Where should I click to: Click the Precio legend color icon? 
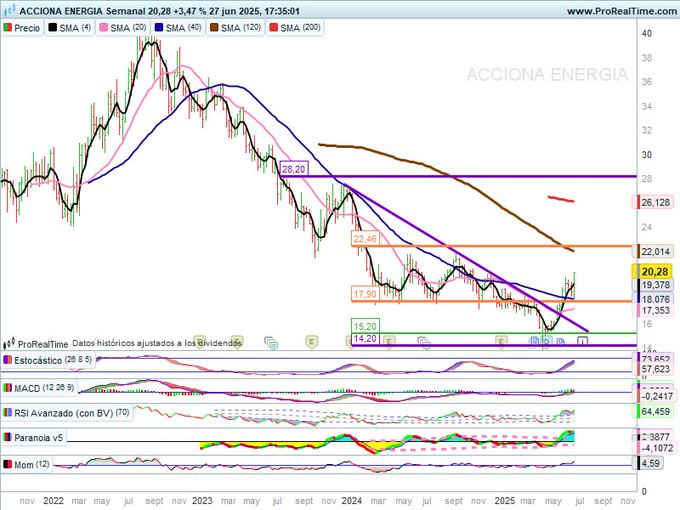pyautogui.click(x=8, y=28)
